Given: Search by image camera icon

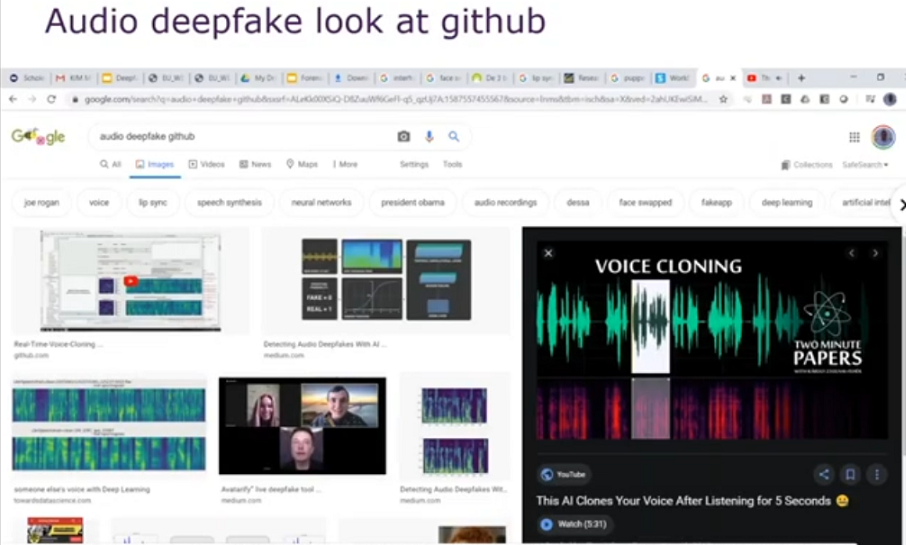Looking at the screenshot, I should pyautogui.click(x=403, y=136).
